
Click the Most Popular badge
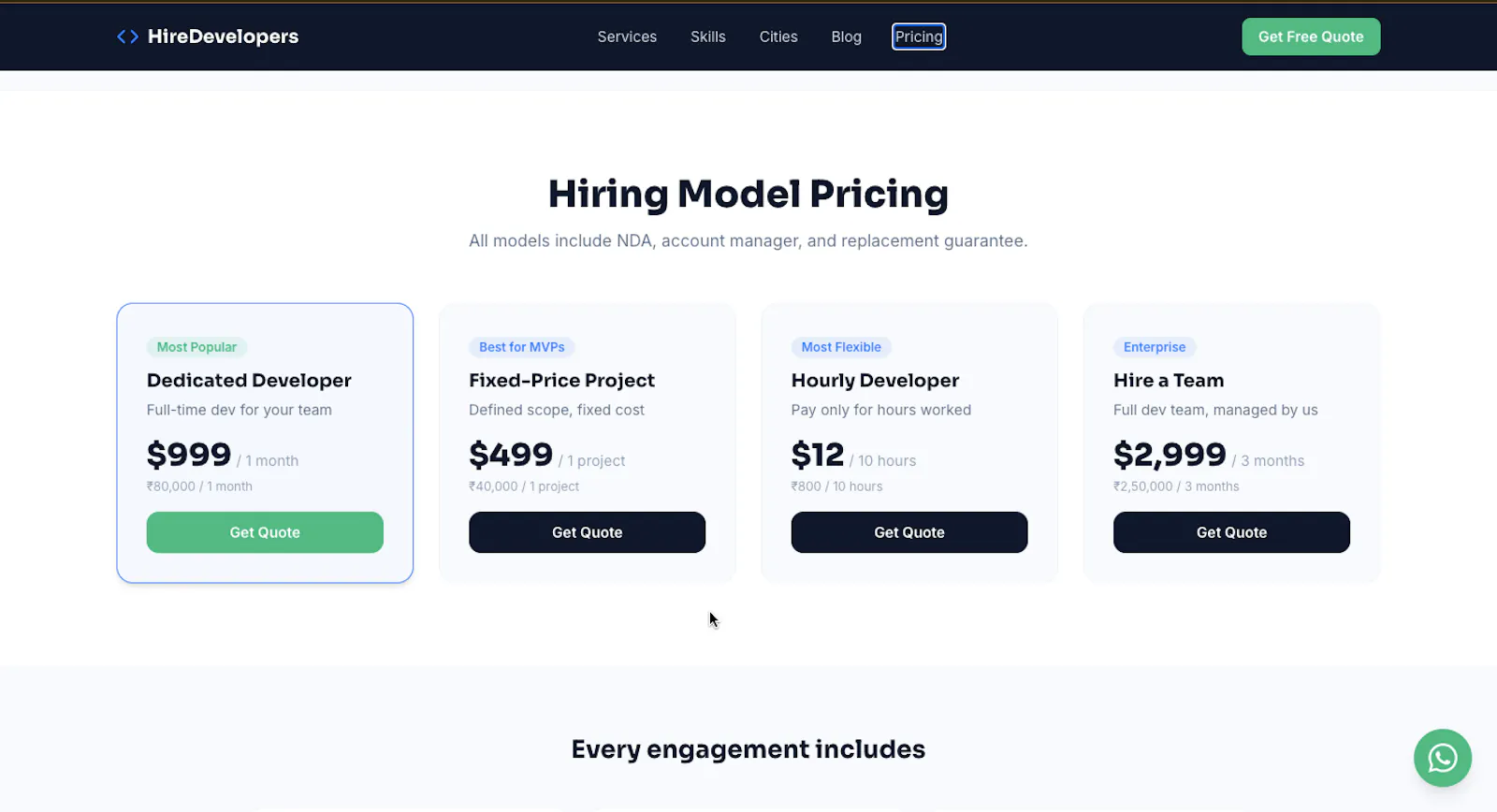click(x=196, y=347)
